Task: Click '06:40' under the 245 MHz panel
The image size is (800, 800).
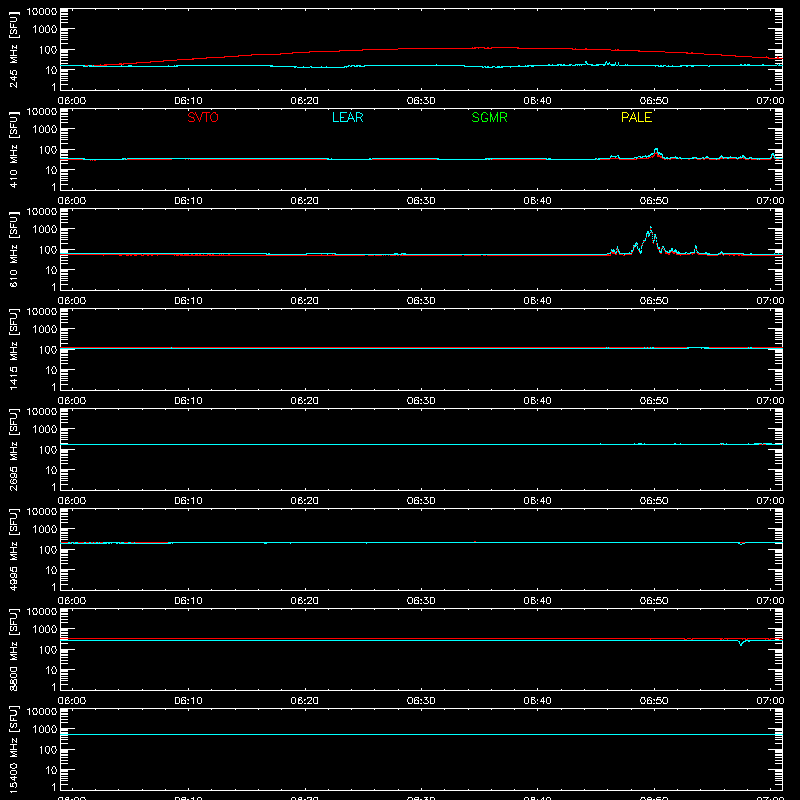Action: coord(537,101)
